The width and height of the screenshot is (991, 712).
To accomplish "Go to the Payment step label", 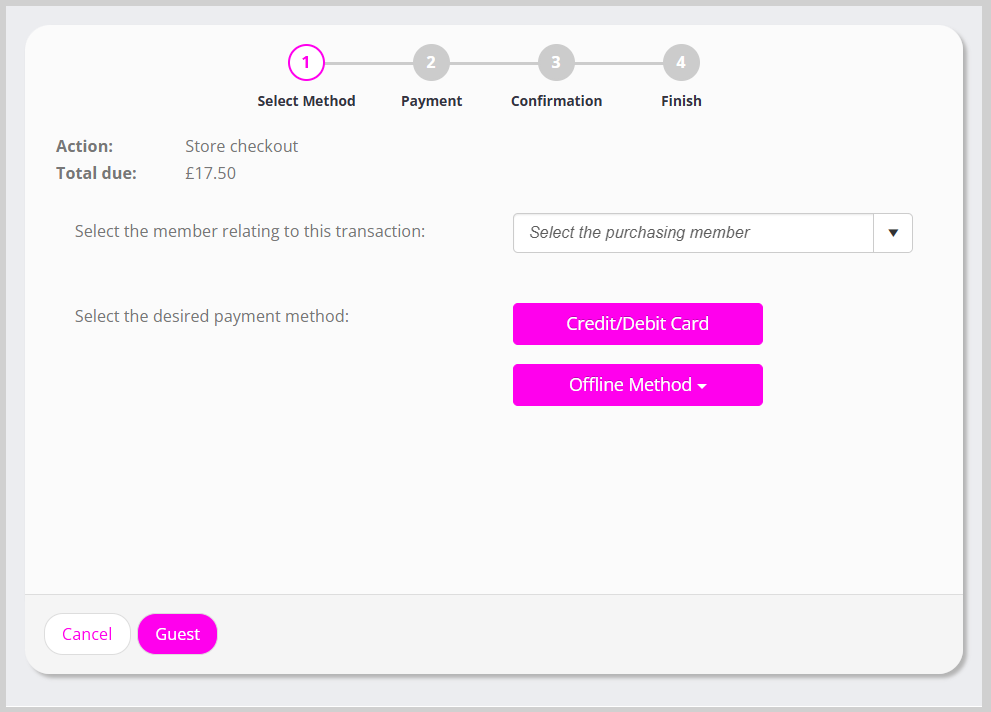I will (x=431, y=101).
